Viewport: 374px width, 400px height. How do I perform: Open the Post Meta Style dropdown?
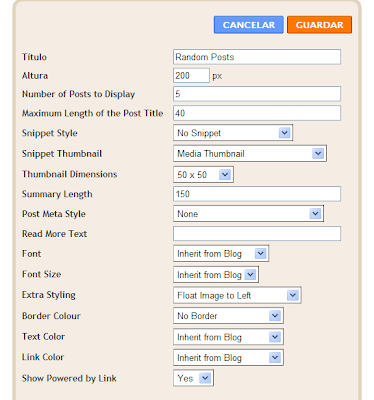point(248,214)
